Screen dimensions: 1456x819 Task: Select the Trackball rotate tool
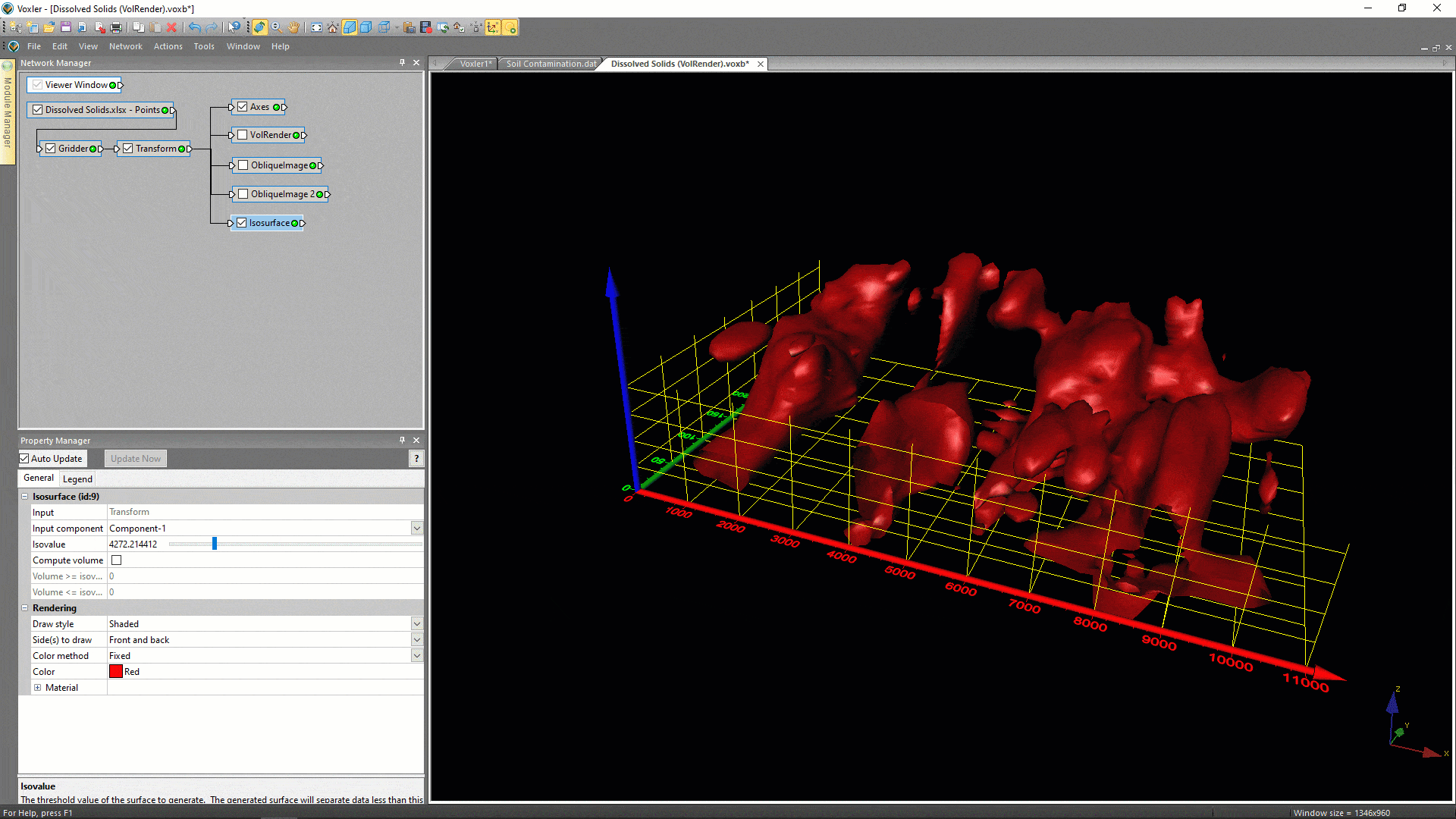tap(259, 27)
